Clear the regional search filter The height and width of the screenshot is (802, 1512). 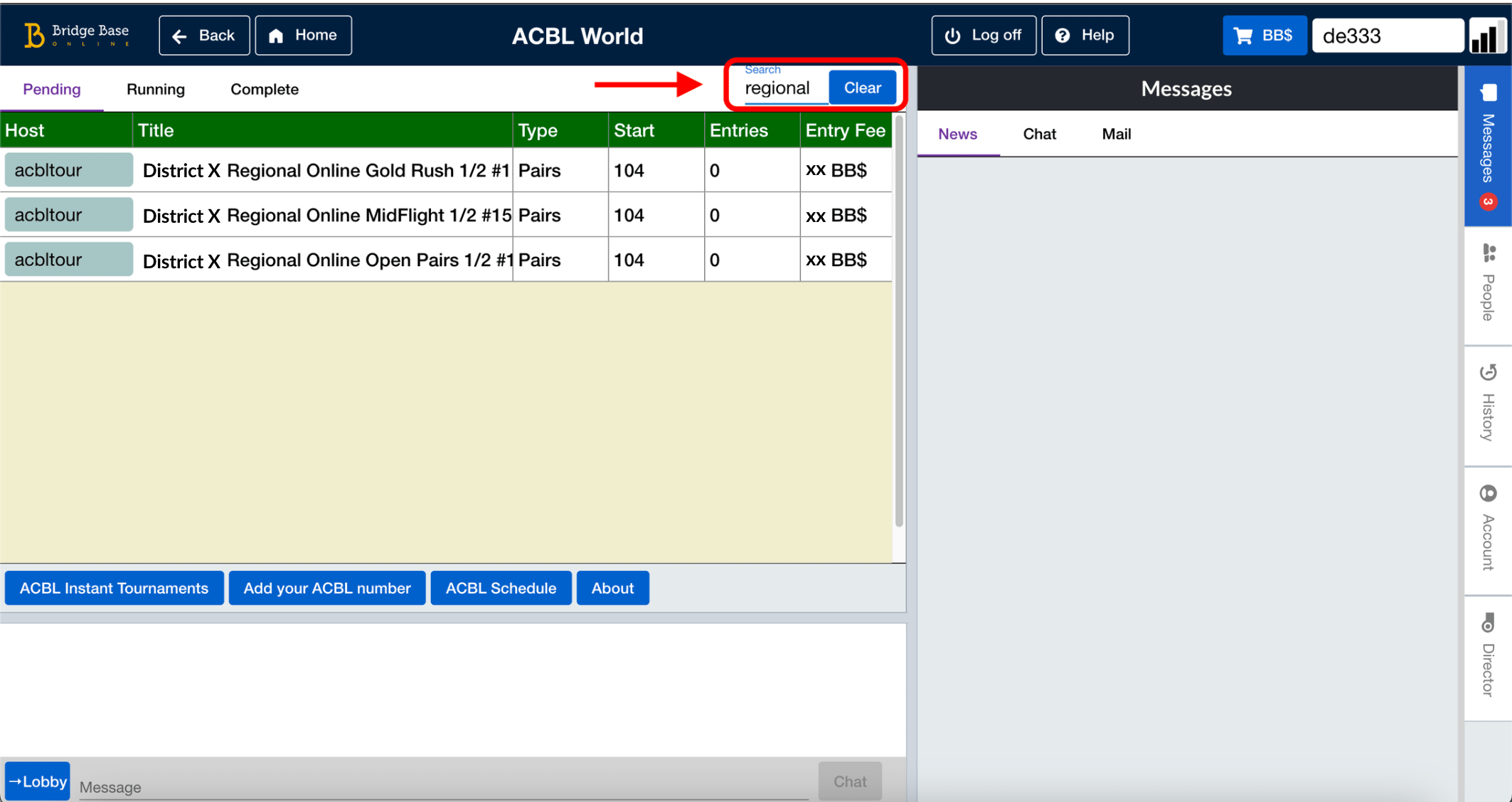point(862,88)
